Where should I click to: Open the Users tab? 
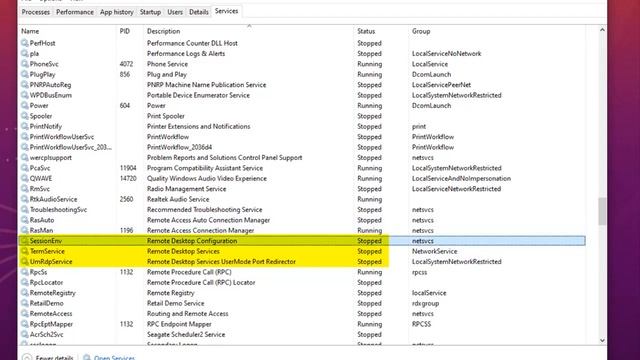175,12
